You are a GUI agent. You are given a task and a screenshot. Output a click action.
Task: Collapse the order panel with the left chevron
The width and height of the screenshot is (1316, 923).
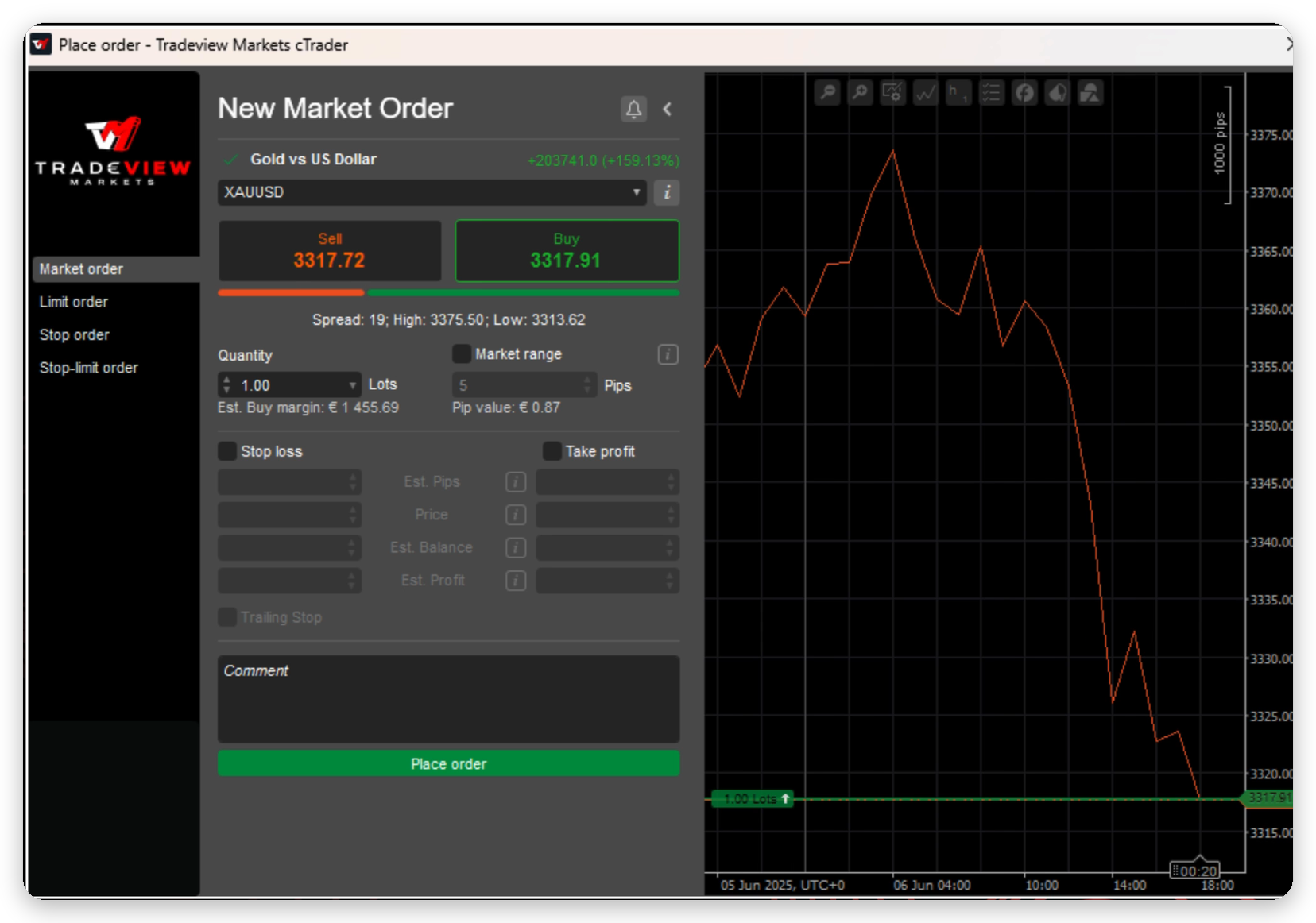coord(668,109)
